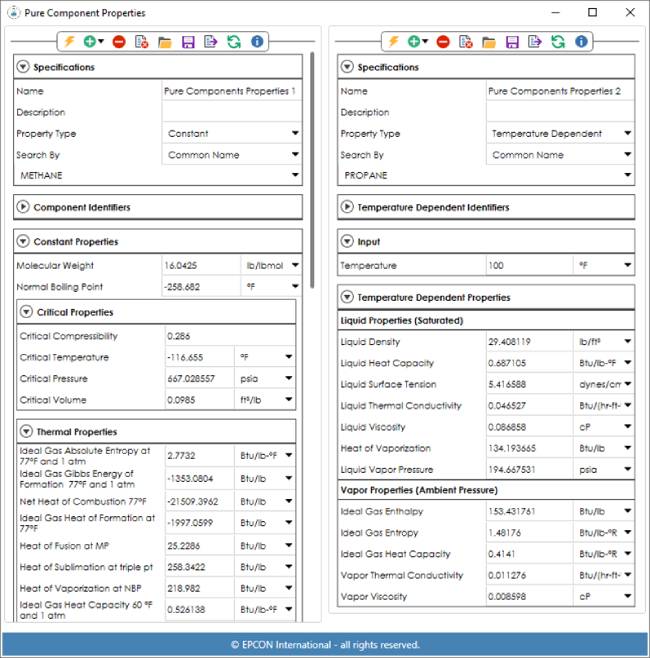
Task: Collapse the Thermal Properties section
Action: tap(26, 431)
